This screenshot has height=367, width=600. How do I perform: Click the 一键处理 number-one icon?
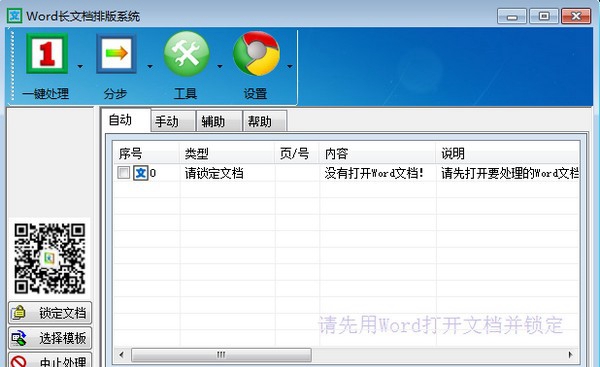[x=47, y=53]
